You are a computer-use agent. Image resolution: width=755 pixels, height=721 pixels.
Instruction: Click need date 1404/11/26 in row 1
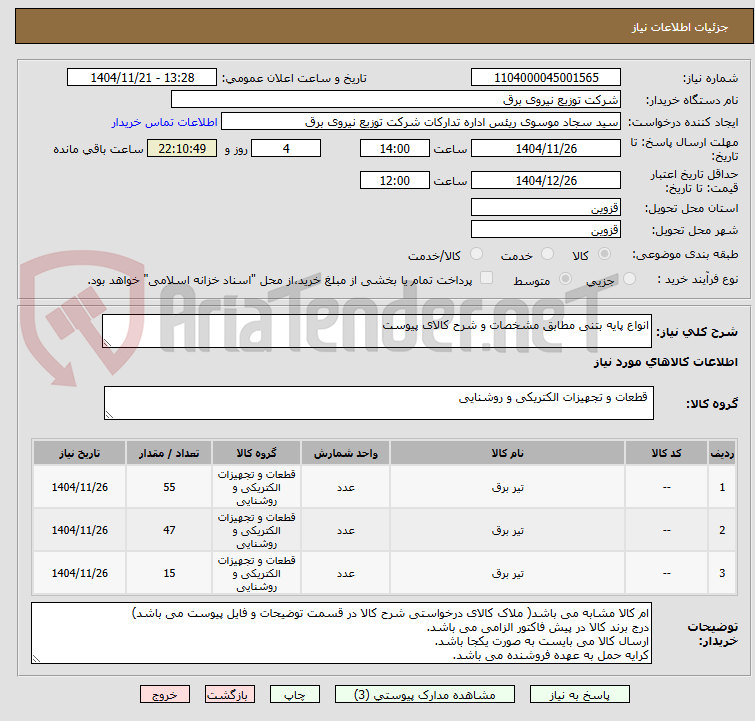tap(80, 487)
